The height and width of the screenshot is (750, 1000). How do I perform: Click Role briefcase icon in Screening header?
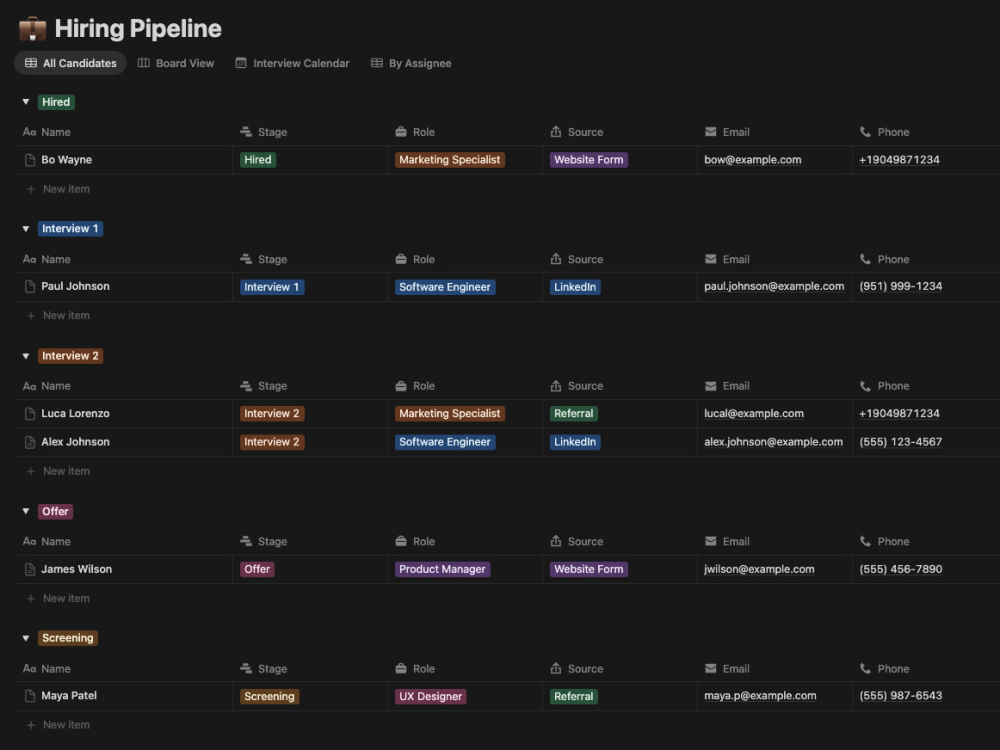pyautogui.click(x=401, y=668)
